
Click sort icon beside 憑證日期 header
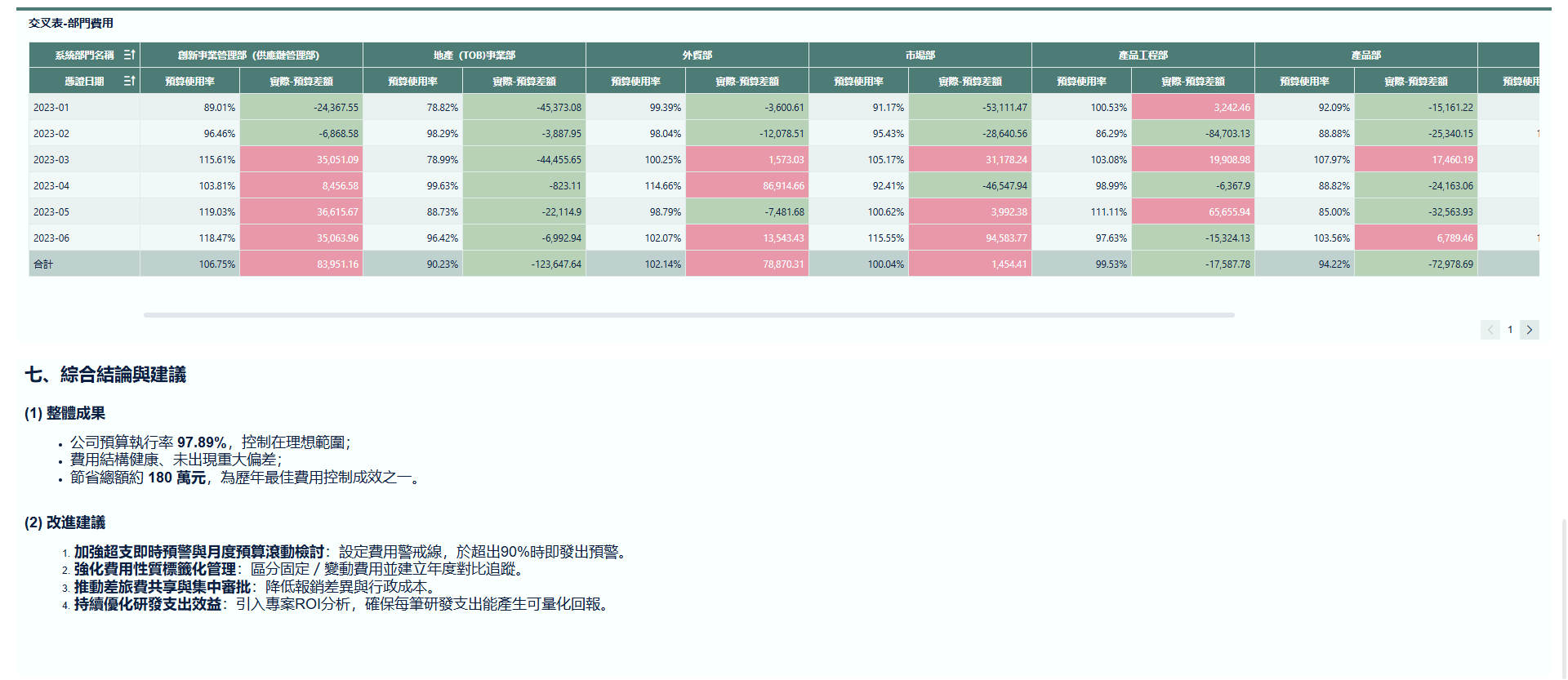(x=129, y=81)
